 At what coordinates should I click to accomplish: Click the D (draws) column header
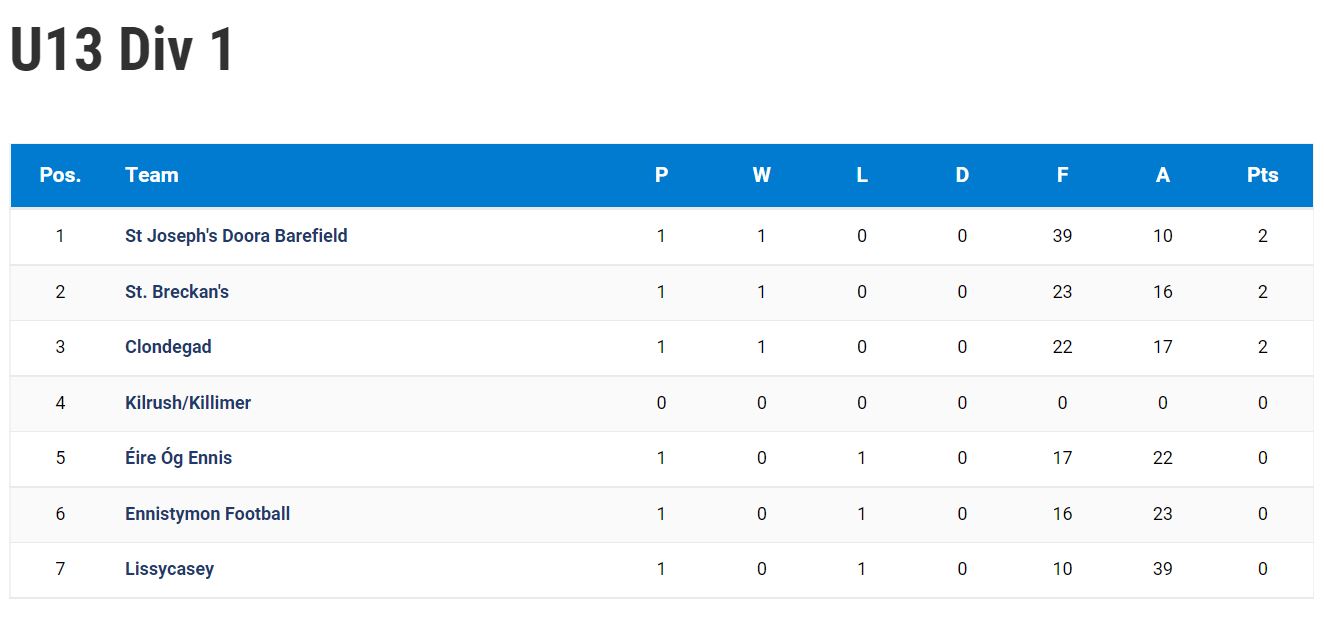click(962, 175)
